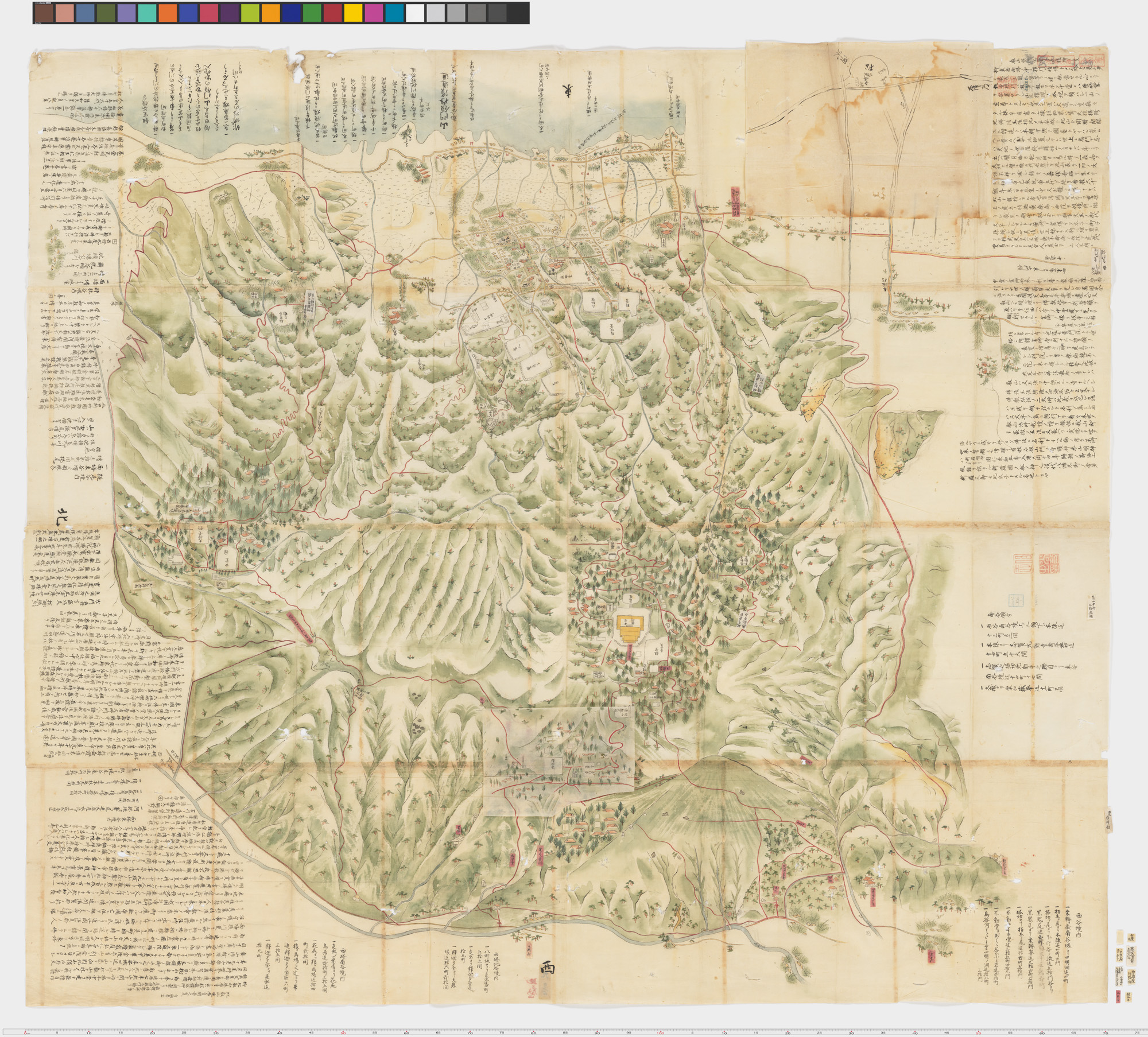Pick the dark red swatch
The image size is (1148, 1037).
coord(332,13)
